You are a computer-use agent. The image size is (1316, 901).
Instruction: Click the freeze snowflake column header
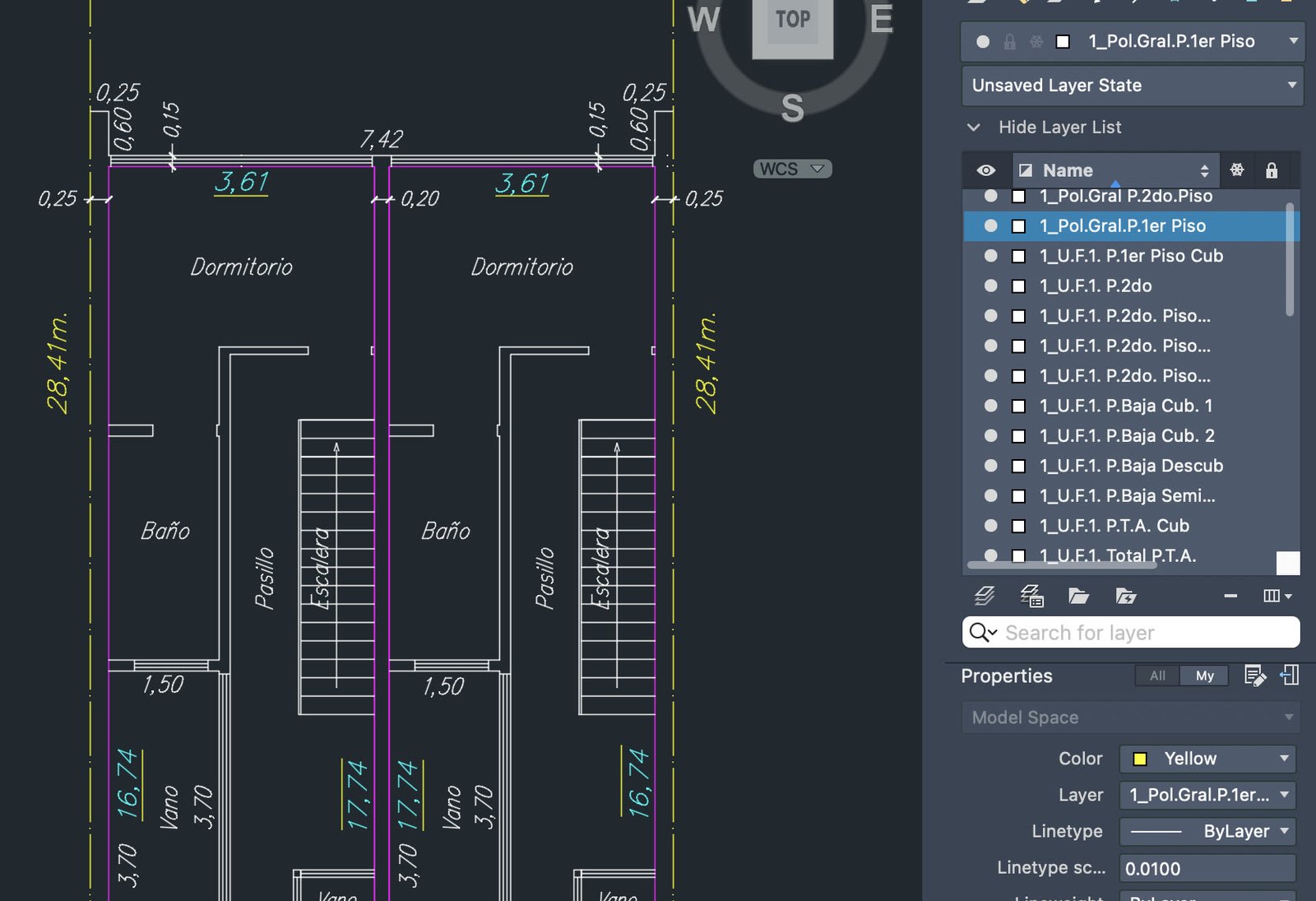pos(1237,170)
